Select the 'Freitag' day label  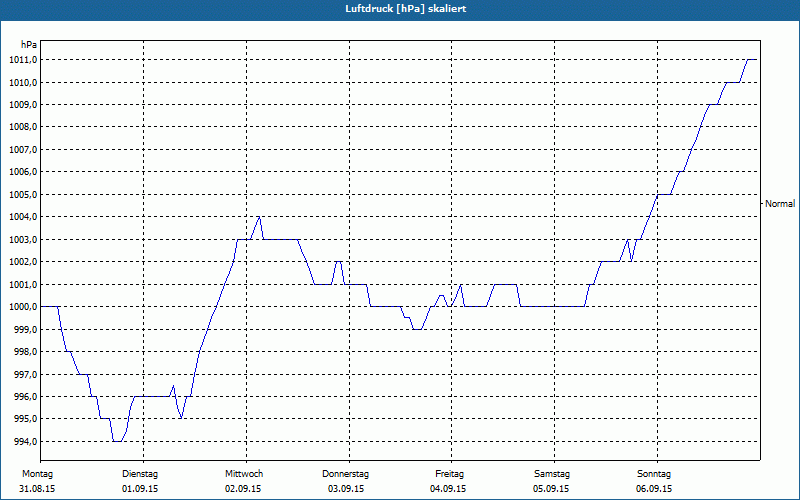coord(449,474)
